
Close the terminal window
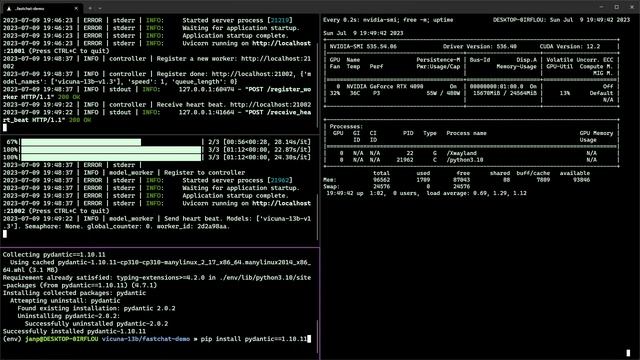tap(631, 7)
